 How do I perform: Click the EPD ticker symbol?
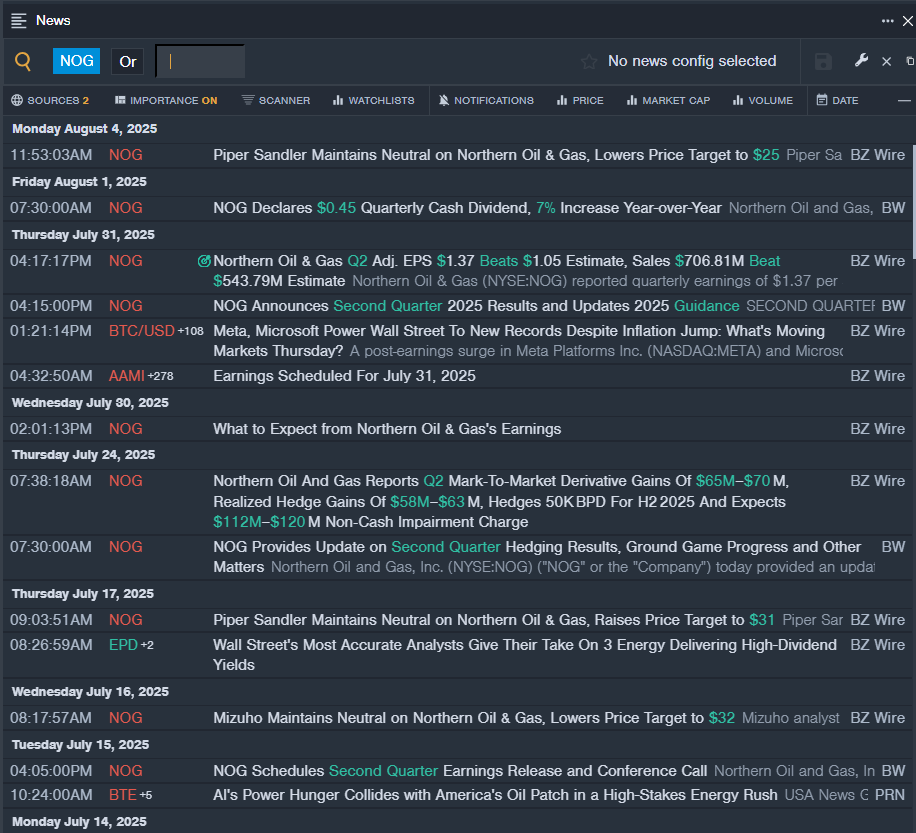(123, 645)
